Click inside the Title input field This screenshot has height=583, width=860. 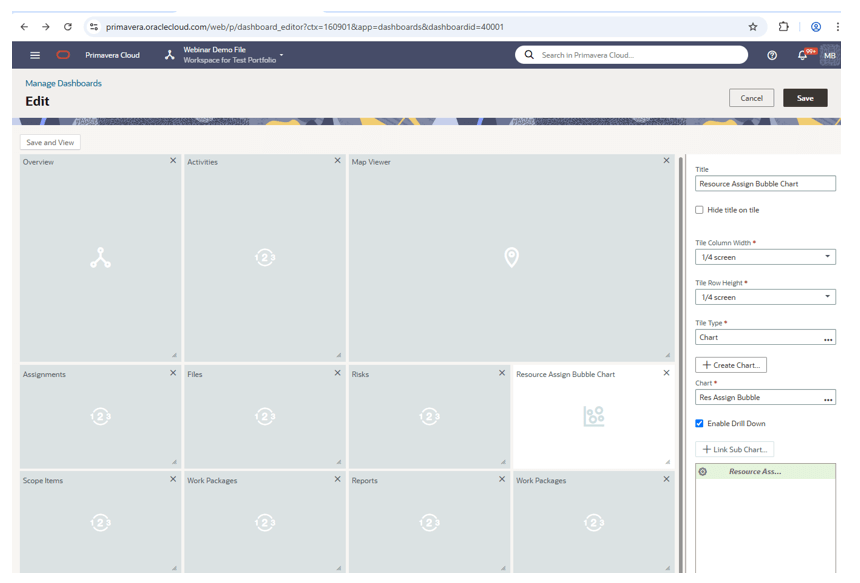[x=765, y=183]
